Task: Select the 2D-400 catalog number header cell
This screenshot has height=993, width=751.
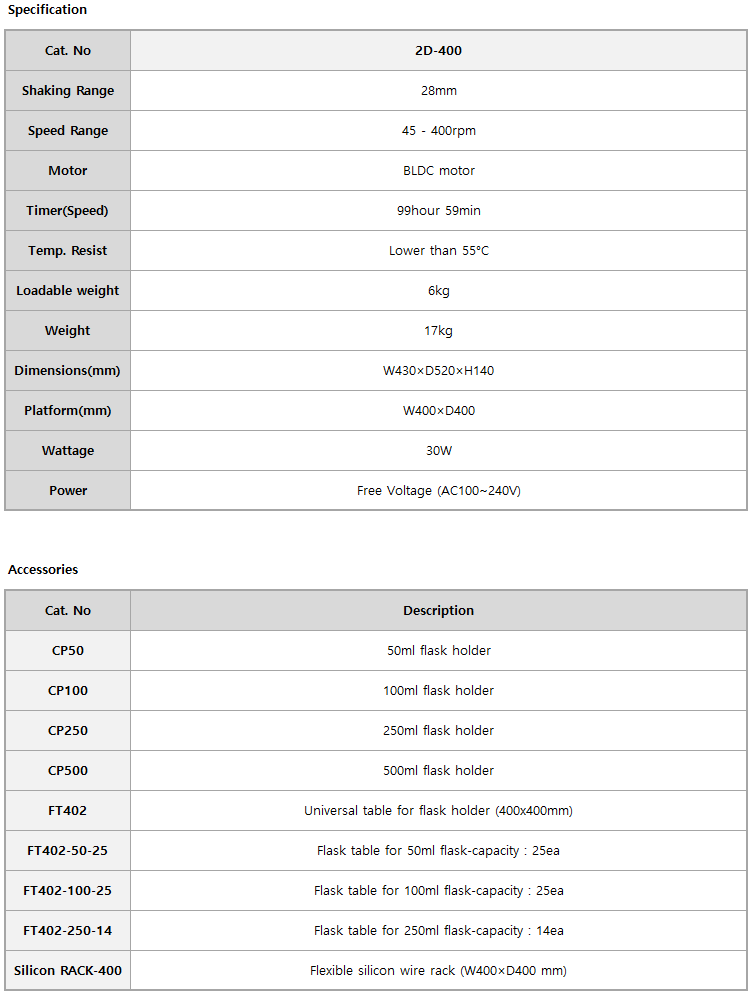Action: [x=438, y=51]
